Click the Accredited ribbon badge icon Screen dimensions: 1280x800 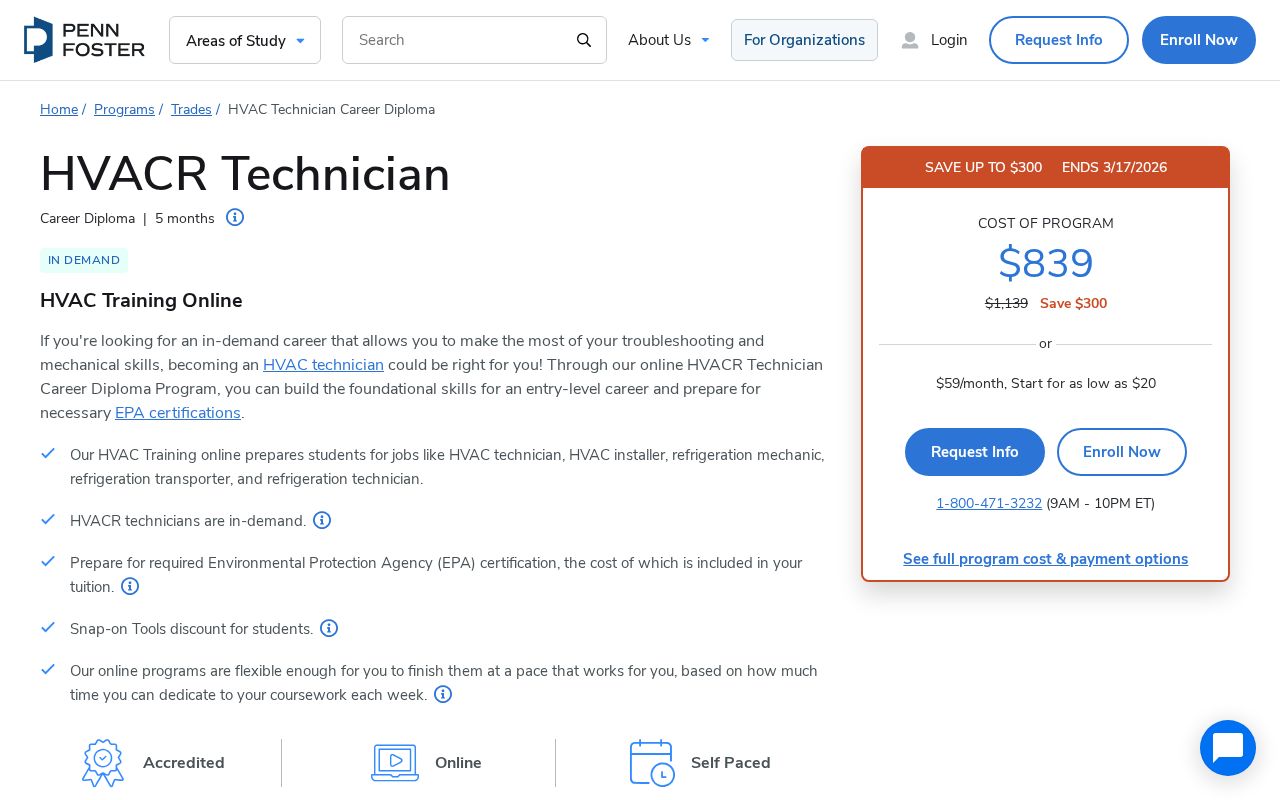103,763
